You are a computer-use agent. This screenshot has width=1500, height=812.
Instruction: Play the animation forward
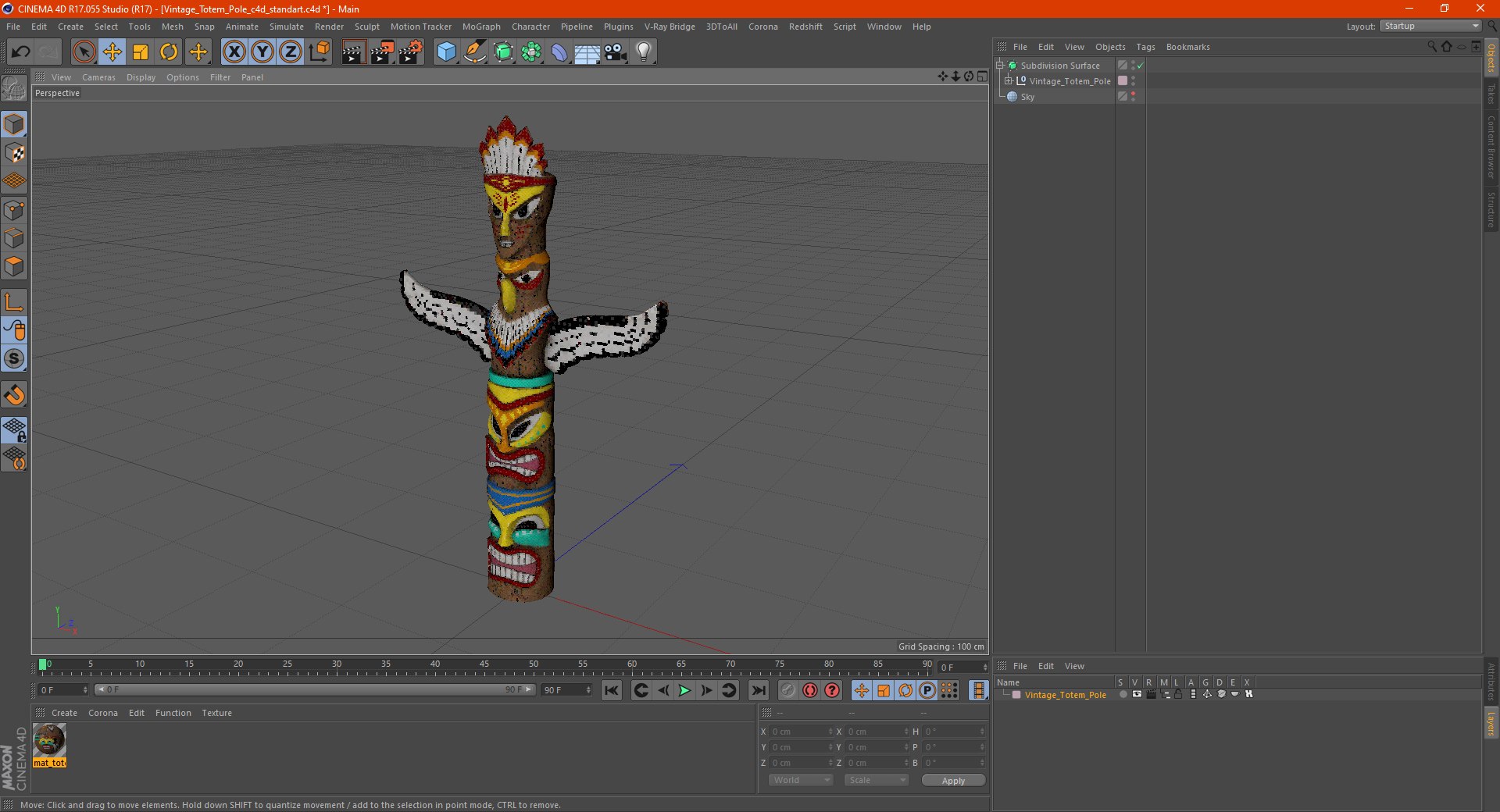point(684,690)
